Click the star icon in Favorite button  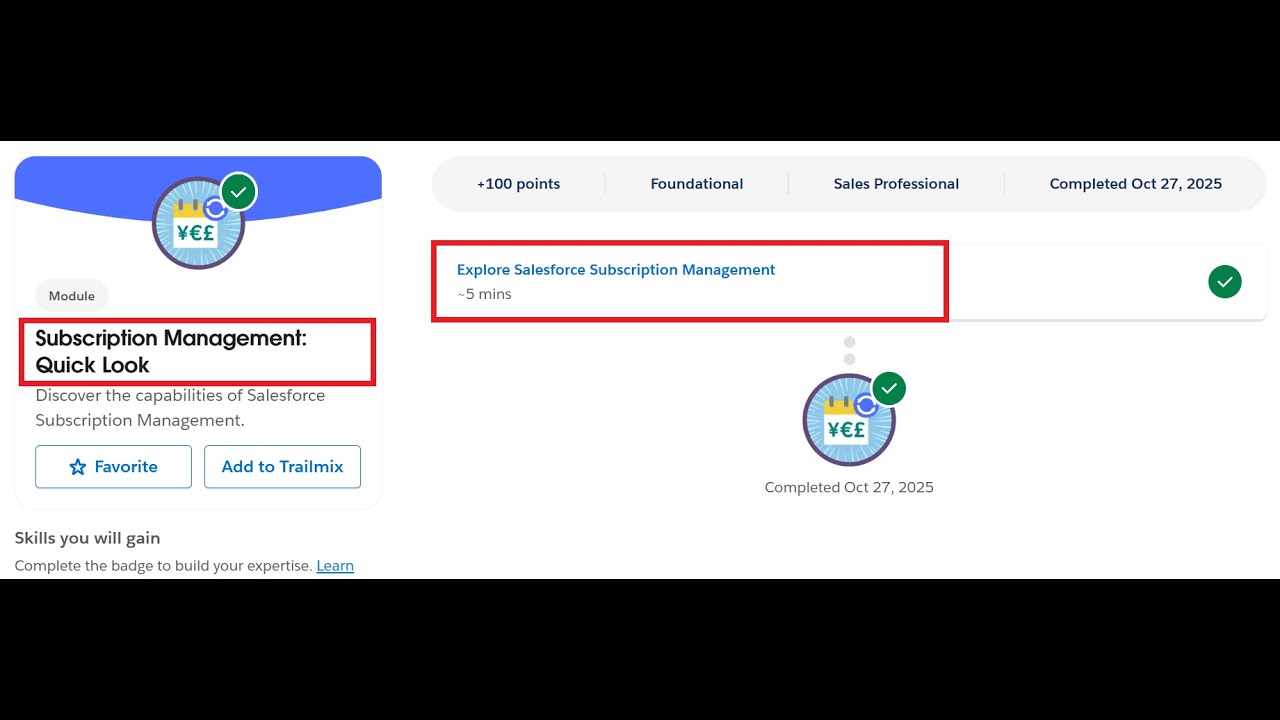coord(78,467)
